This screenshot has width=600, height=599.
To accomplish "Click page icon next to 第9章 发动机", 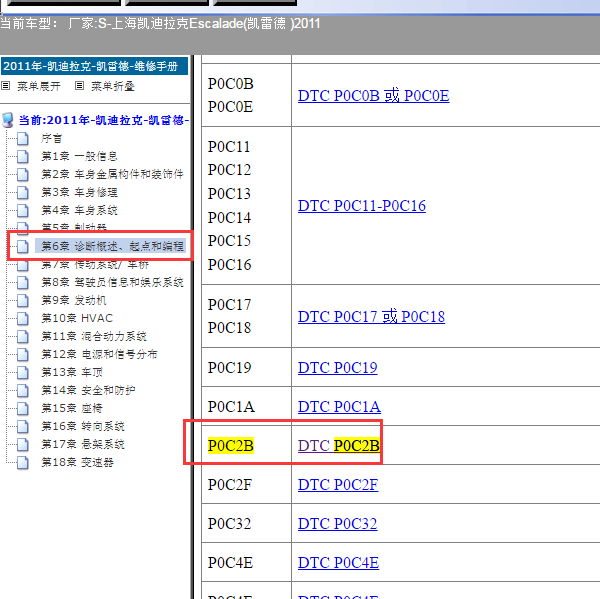I will pos(23,300).
